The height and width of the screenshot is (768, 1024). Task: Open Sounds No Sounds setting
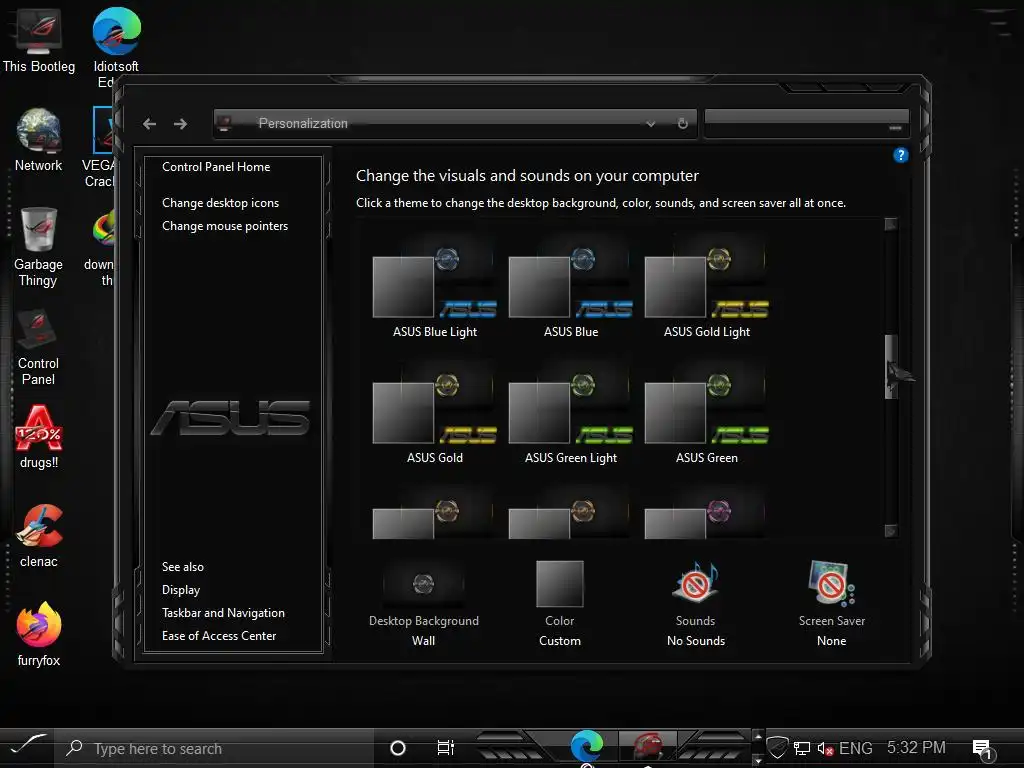tap(696, 604)
